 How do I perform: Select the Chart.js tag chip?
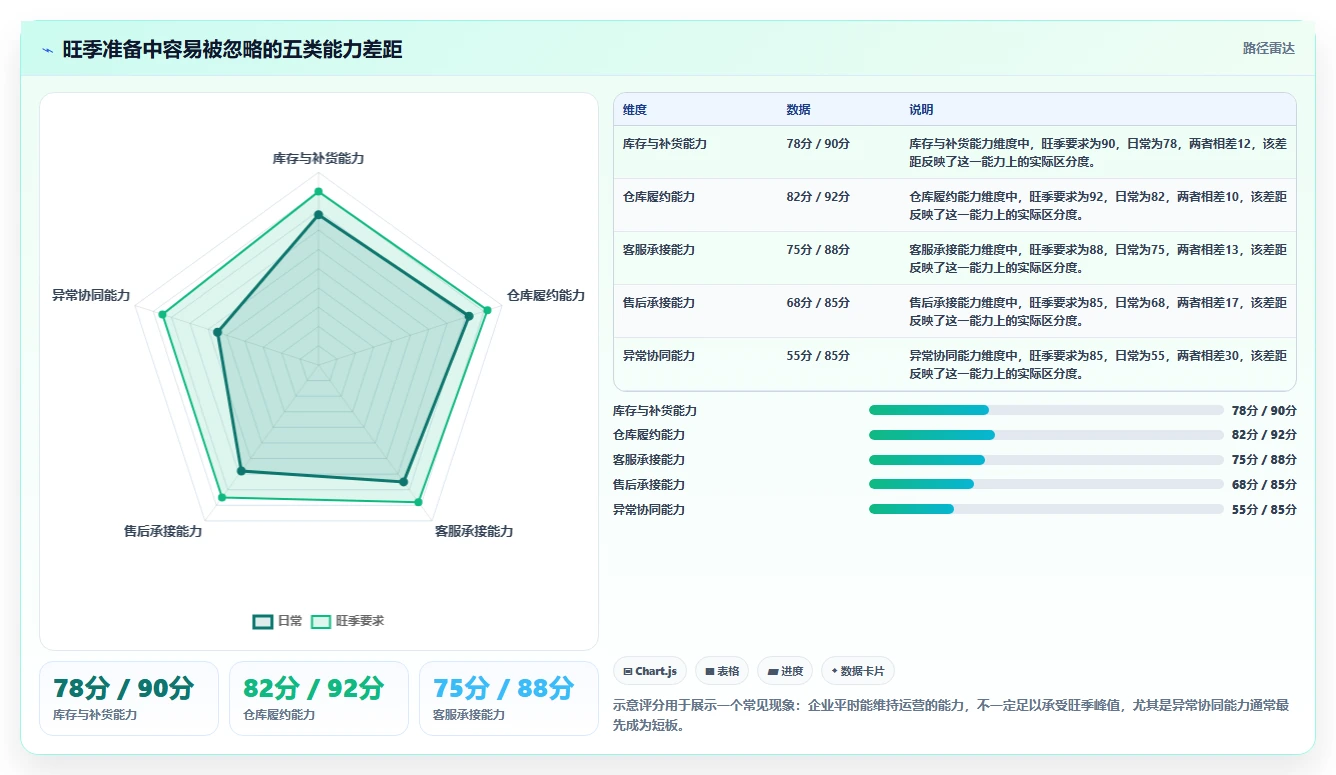click(x=650, y=671)
